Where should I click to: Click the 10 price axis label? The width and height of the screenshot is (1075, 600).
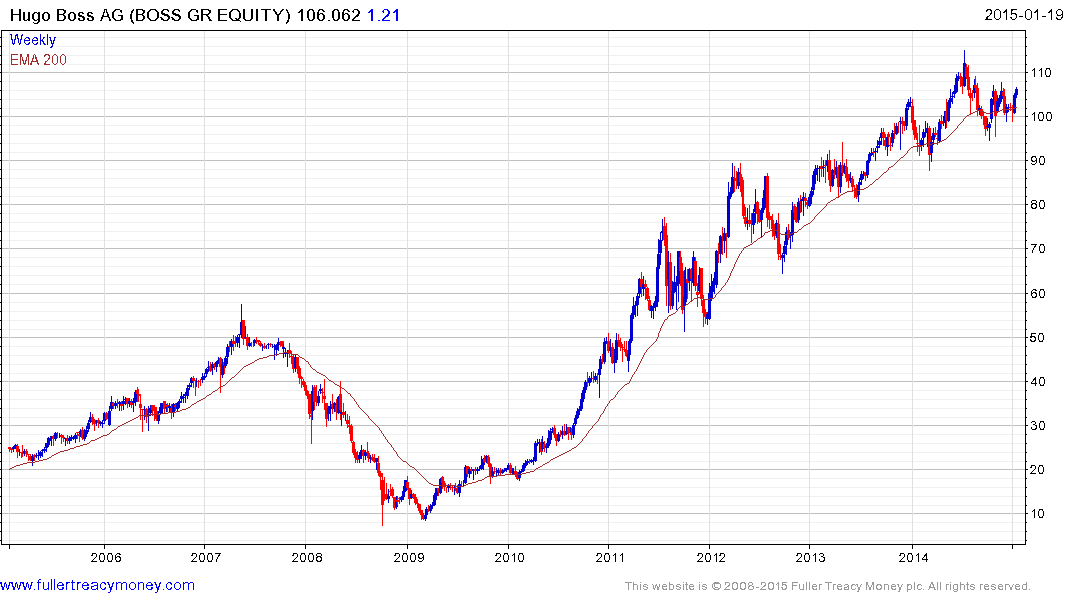1038,514
